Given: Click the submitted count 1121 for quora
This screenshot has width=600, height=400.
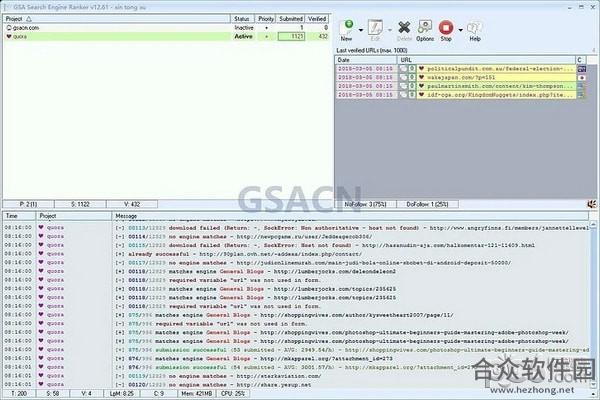Looking at the screenshot, I should point(292,36).
